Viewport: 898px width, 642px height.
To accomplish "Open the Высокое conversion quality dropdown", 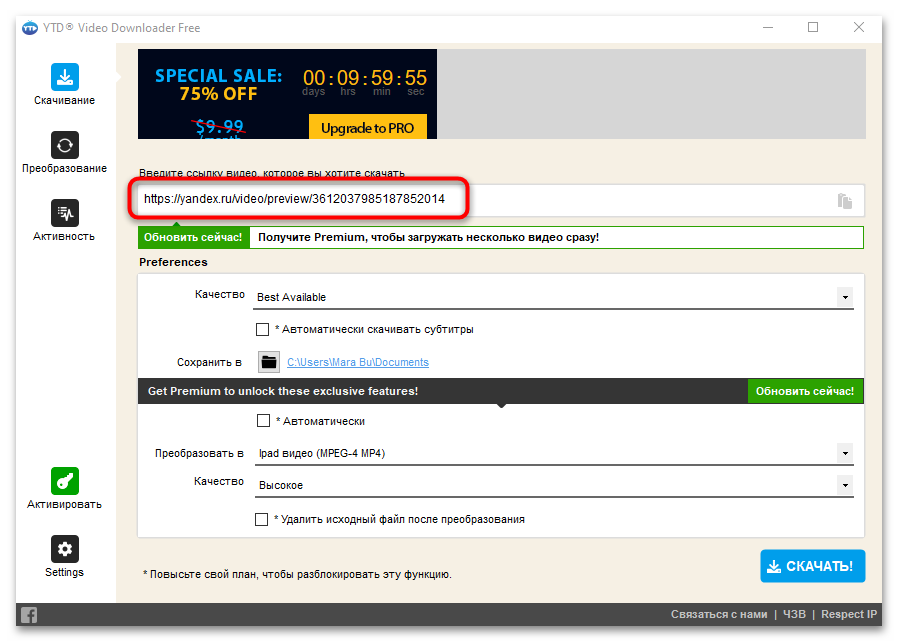I will point(845,486).
